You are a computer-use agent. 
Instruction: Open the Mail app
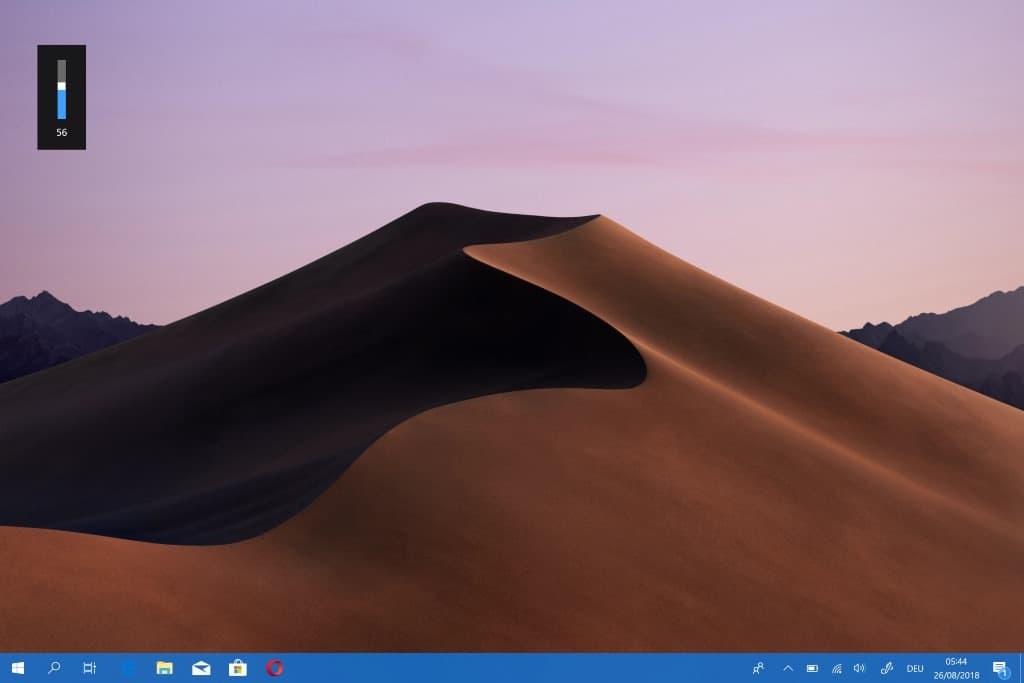[201, 668]
